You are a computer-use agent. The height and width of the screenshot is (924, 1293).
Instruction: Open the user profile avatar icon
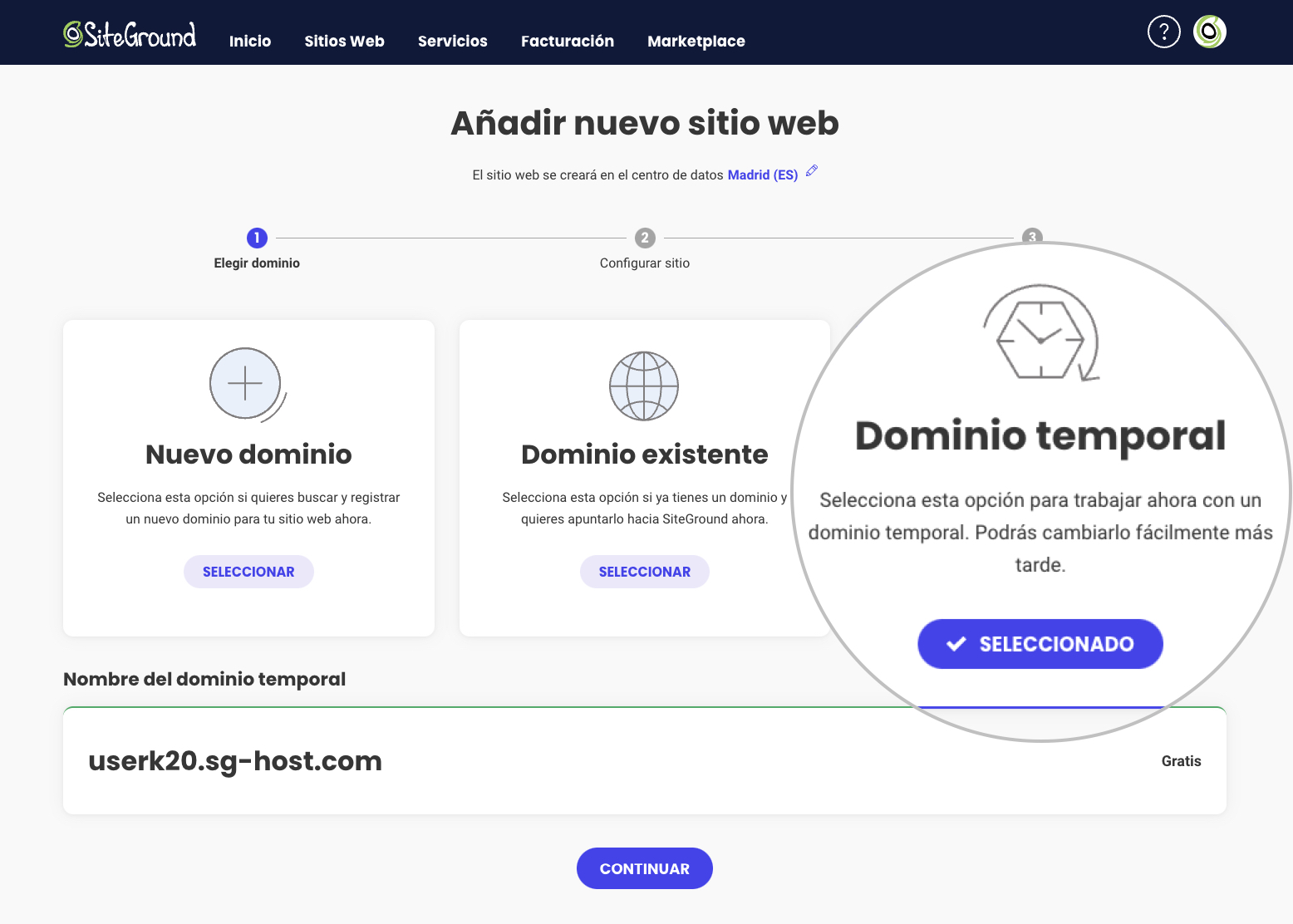pos(1210,32)
